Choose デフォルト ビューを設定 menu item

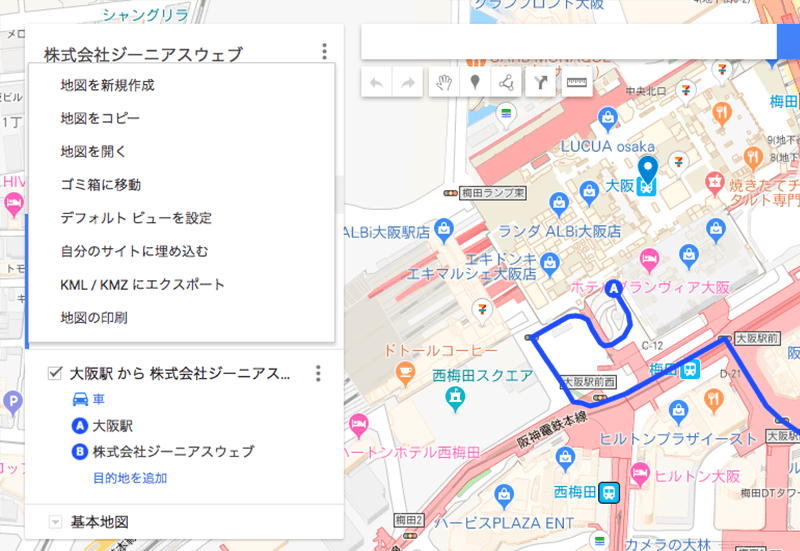(x=181, y=218)
